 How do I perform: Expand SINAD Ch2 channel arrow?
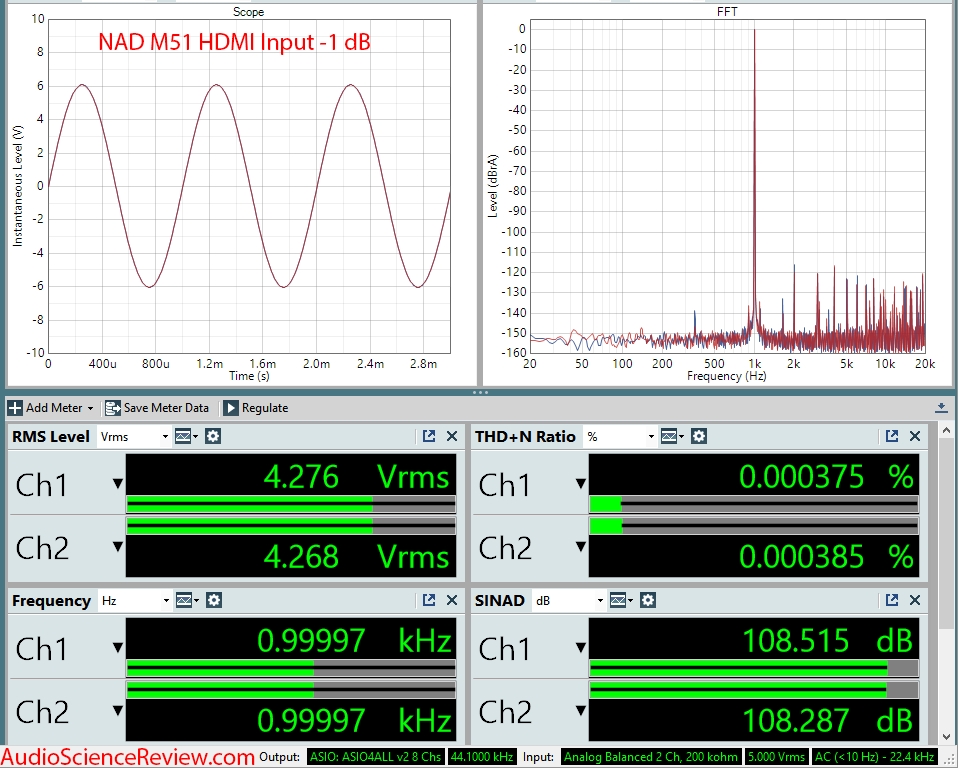click(x=581, y=711)
